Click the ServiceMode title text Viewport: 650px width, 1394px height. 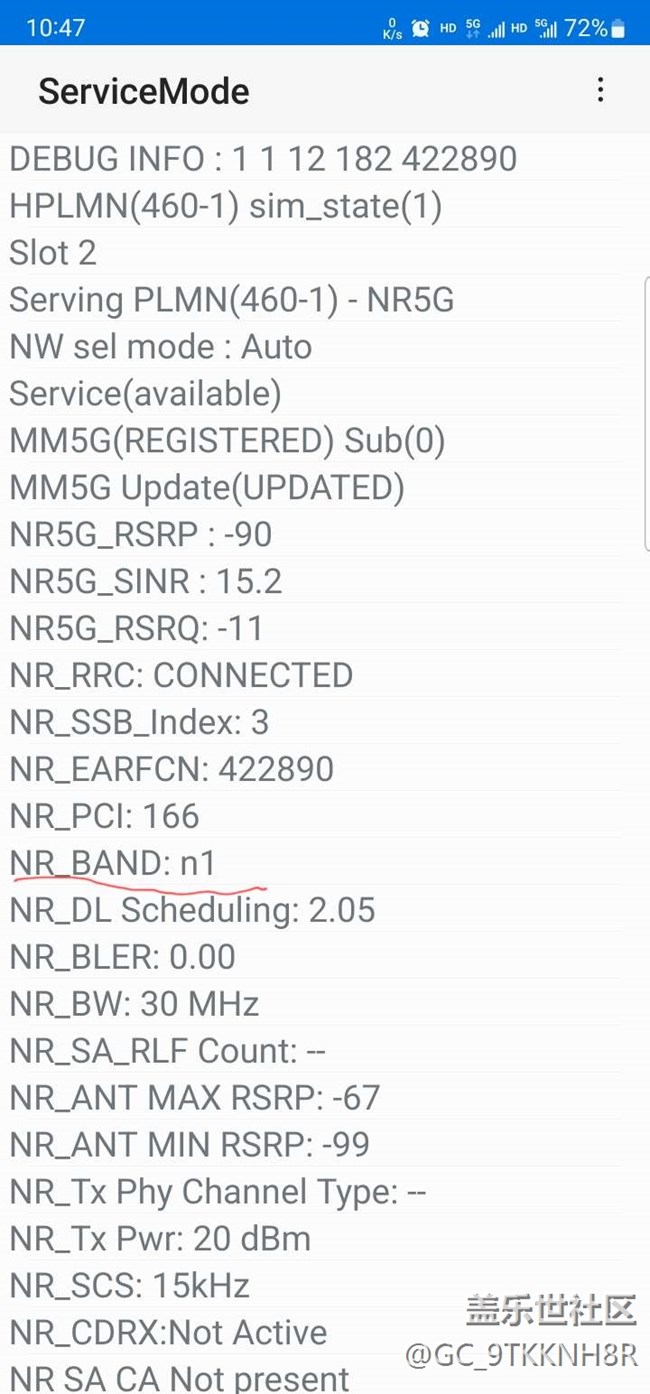click(143, 92)
